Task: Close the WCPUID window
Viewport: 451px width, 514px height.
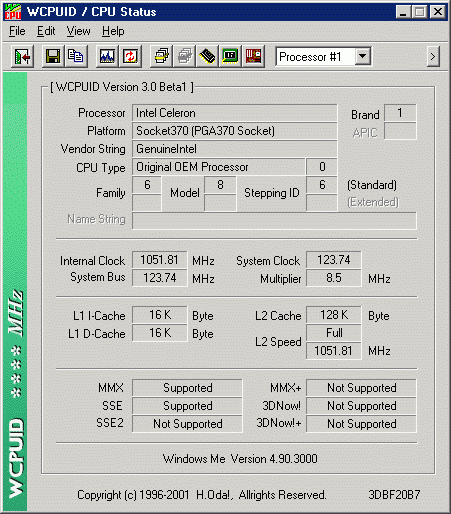Action: (438, 12)
